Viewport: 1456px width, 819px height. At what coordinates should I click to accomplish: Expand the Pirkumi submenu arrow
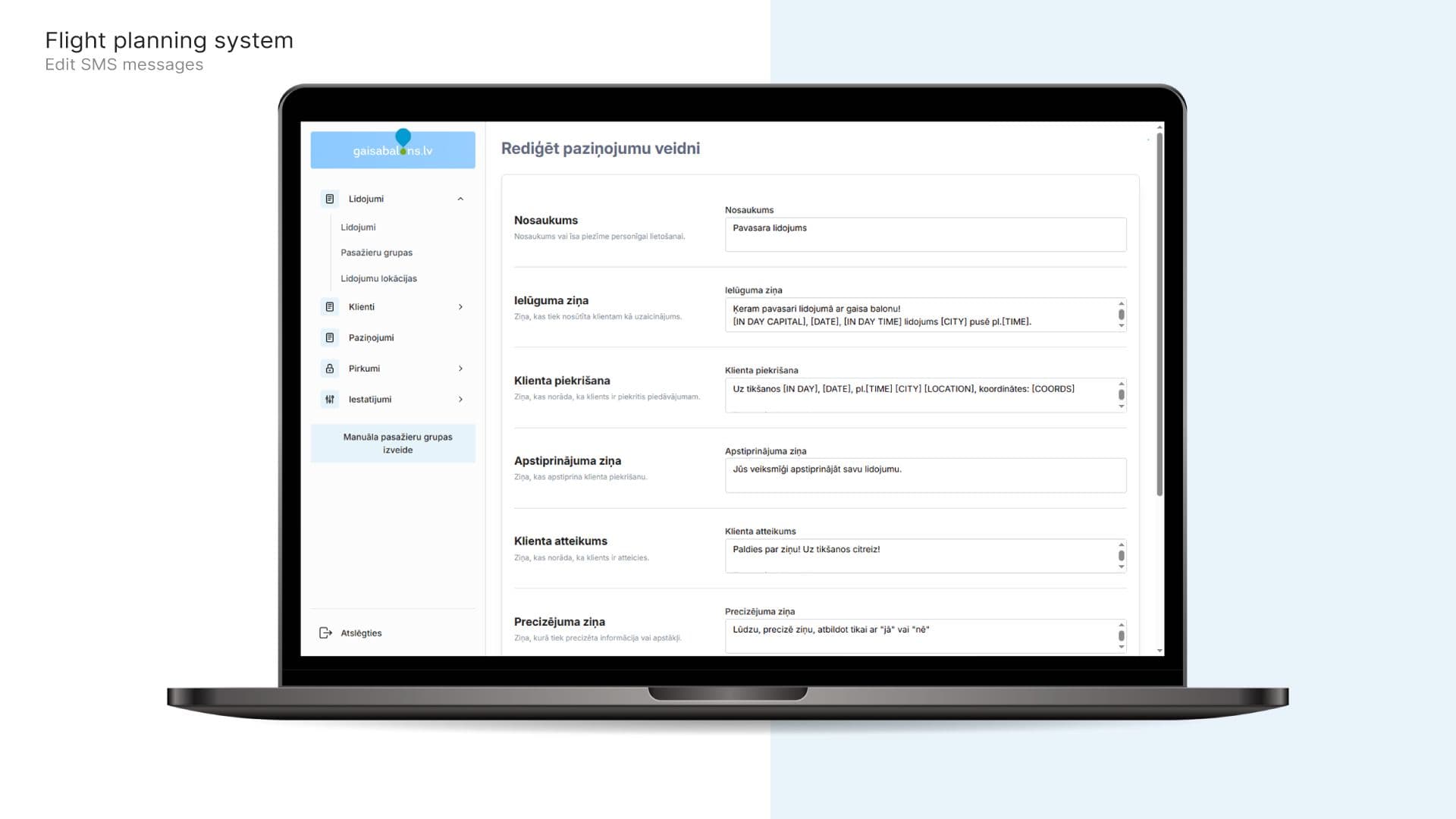(x=460, y=369)
